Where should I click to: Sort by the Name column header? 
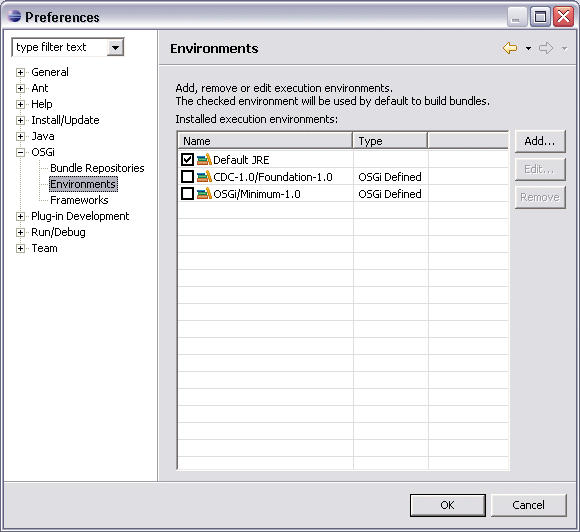pos(265,141)
